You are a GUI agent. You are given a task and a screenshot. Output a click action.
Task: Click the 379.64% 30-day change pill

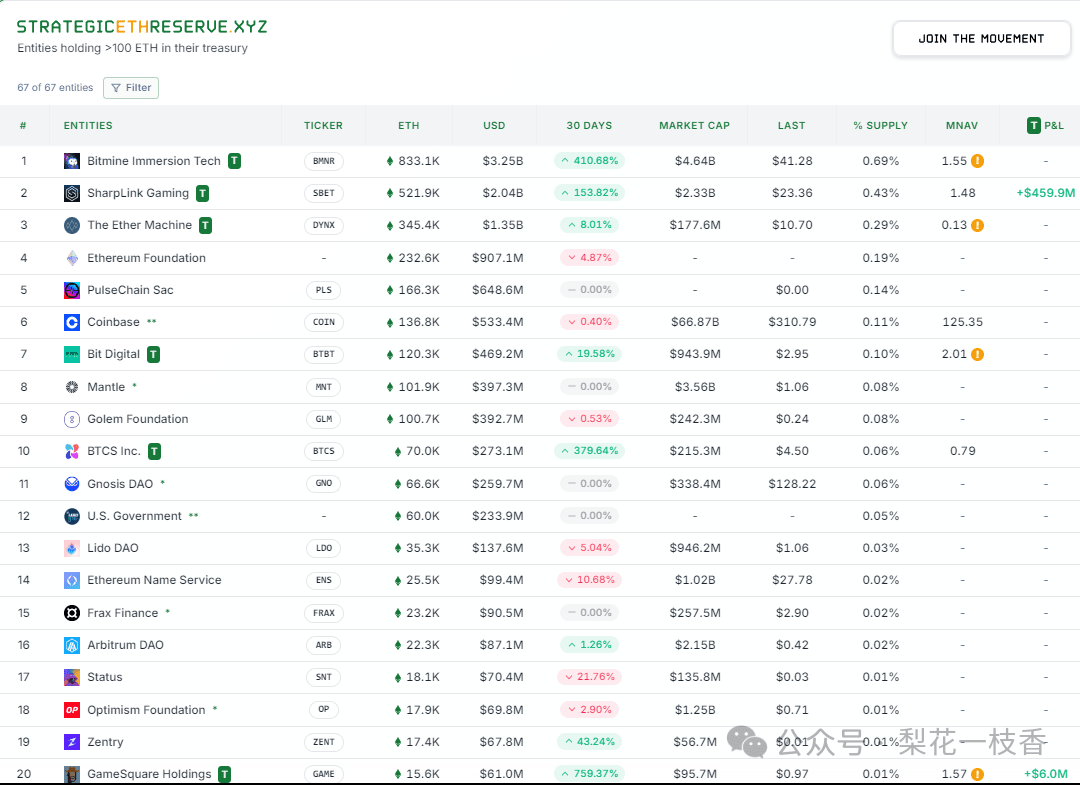[x=589, y=450]
